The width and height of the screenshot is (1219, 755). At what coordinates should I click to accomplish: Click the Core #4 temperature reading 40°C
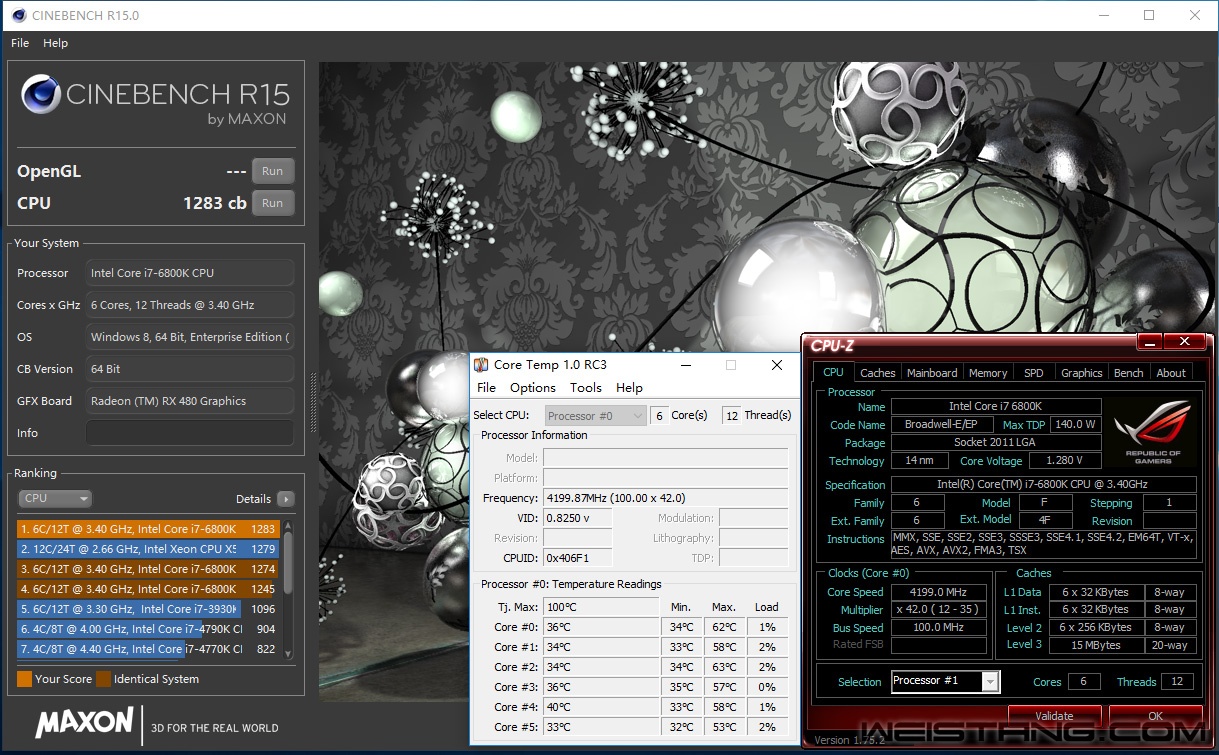tap(601, 707)
